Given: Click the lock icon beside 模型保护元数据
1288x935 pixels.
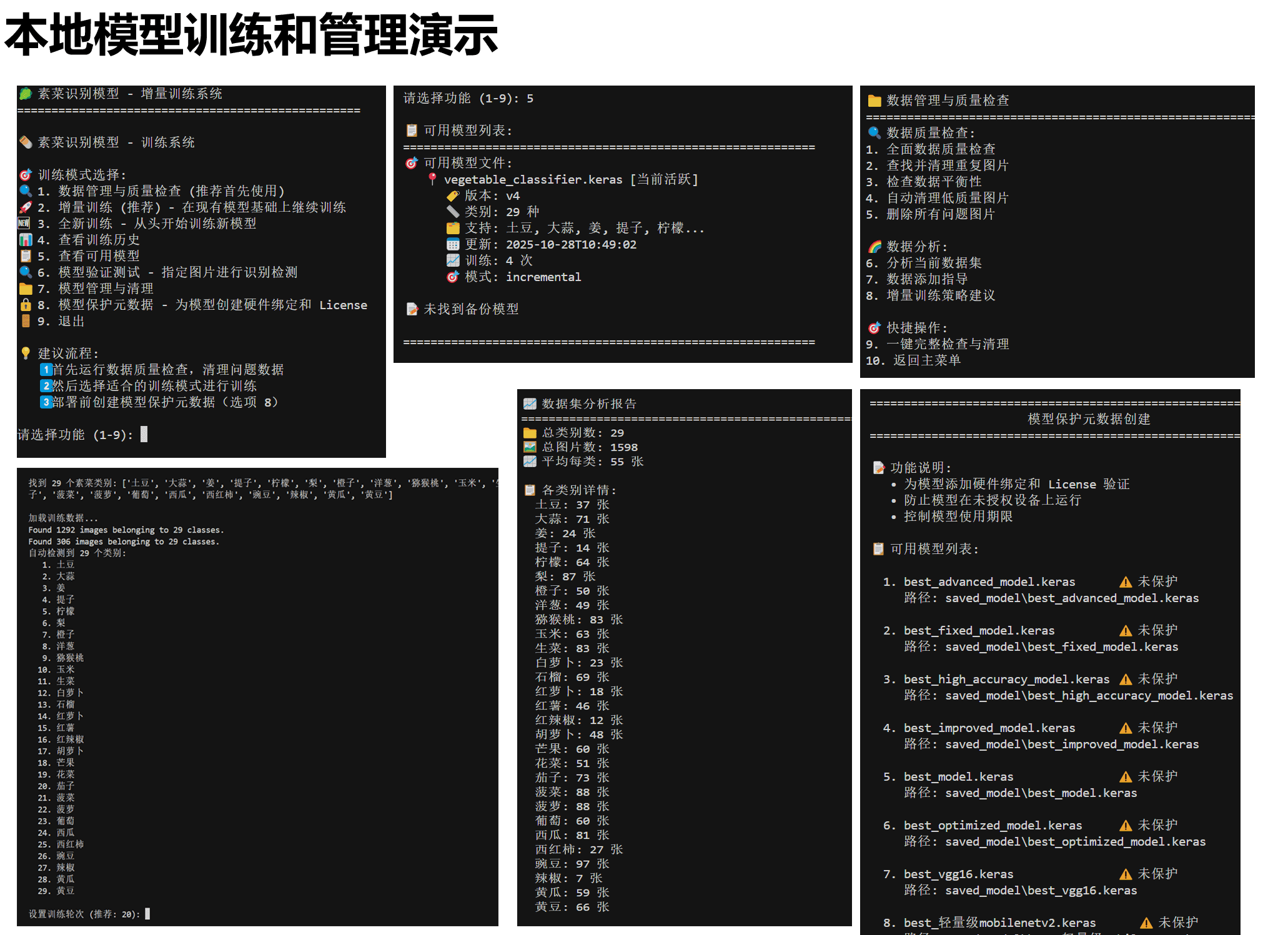Looking at the screenshot, I should pos(26,305).
